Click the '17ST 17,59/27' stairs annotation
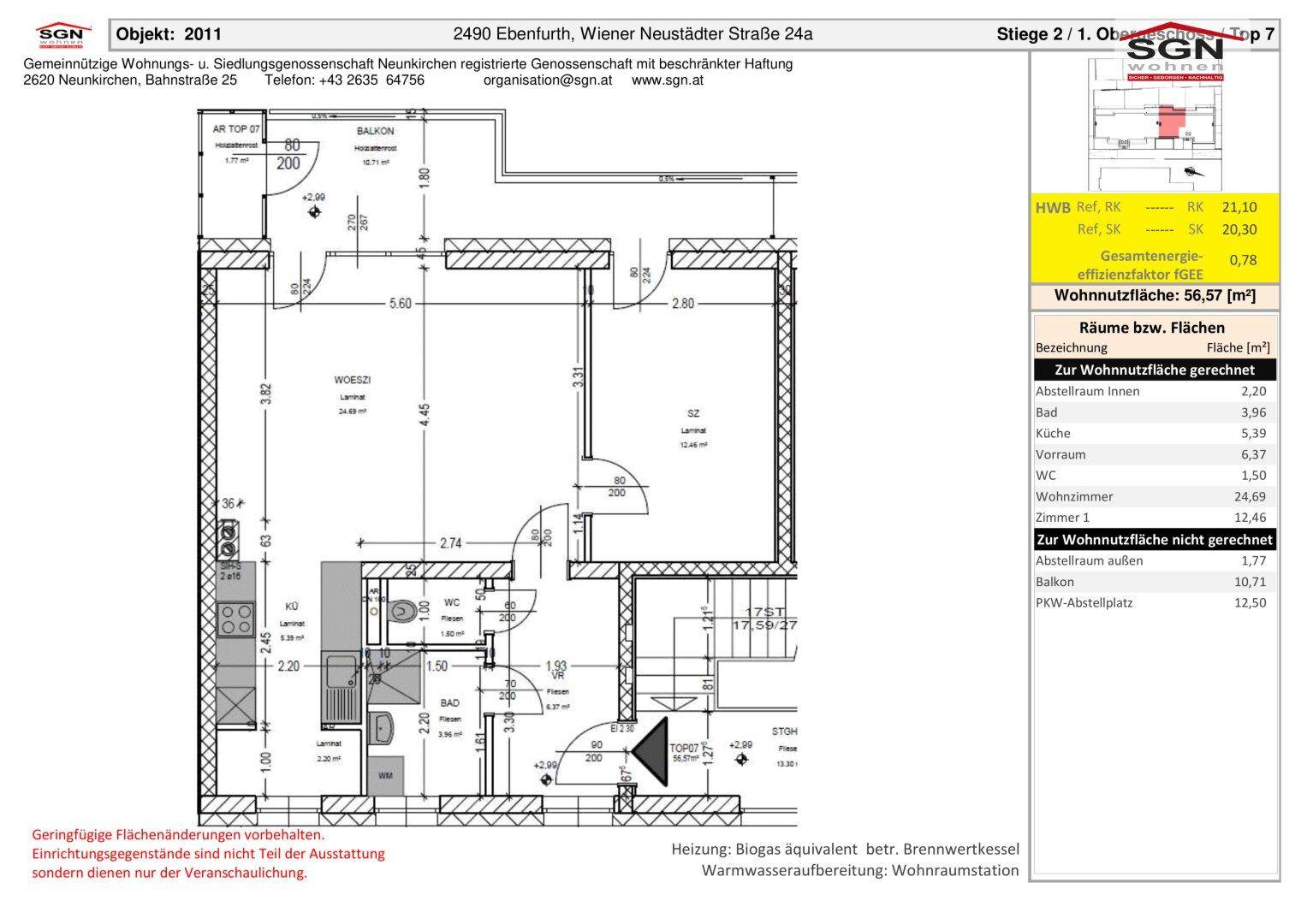The width and height of the screenshot is (1307, 924). pyautogui.click(x=763, y=619)
